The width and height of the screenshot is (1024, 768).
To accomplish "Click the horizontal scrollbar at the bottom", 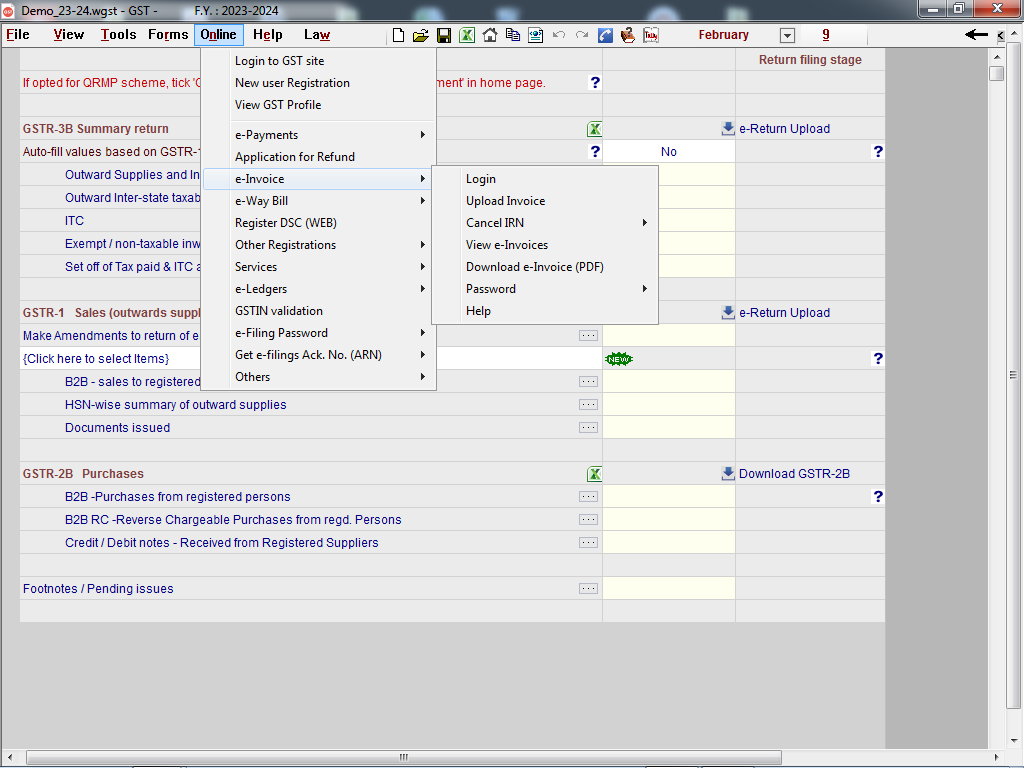I will click(400, 757).
